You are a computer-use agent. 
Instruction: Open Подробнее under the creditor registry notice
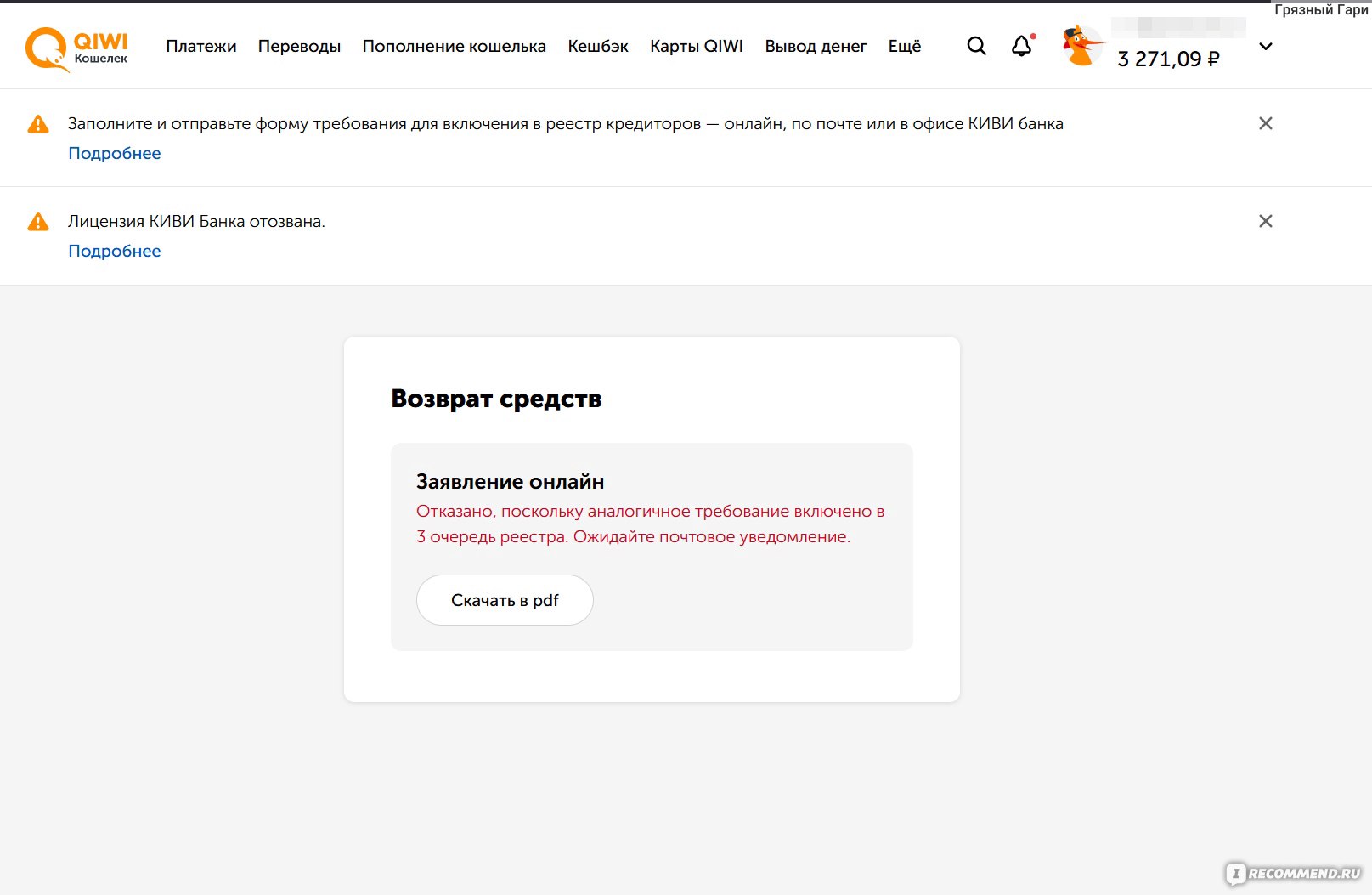[115, 153]
